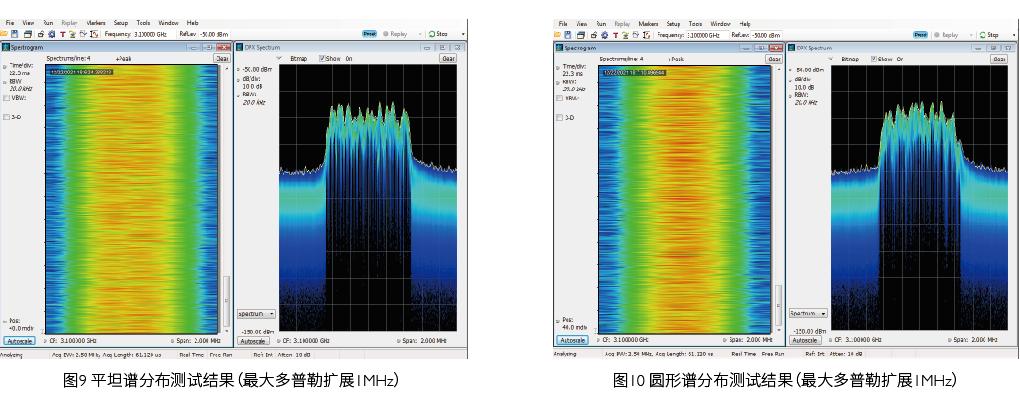Open the Setup menu in Figure 9 window

pos(120,23)
